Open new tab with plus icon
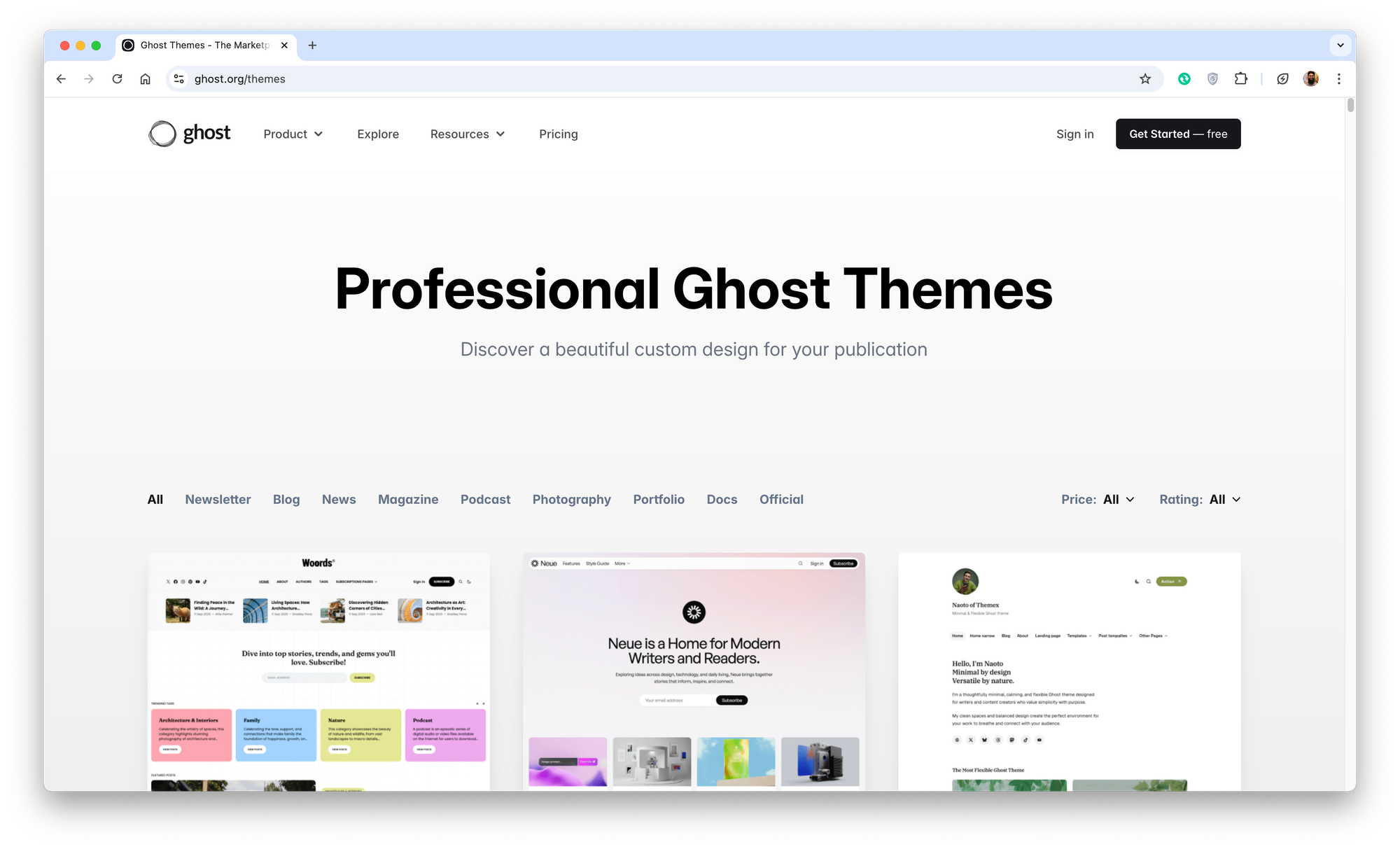Screen dimensions: 1400x849 point(312,45)
